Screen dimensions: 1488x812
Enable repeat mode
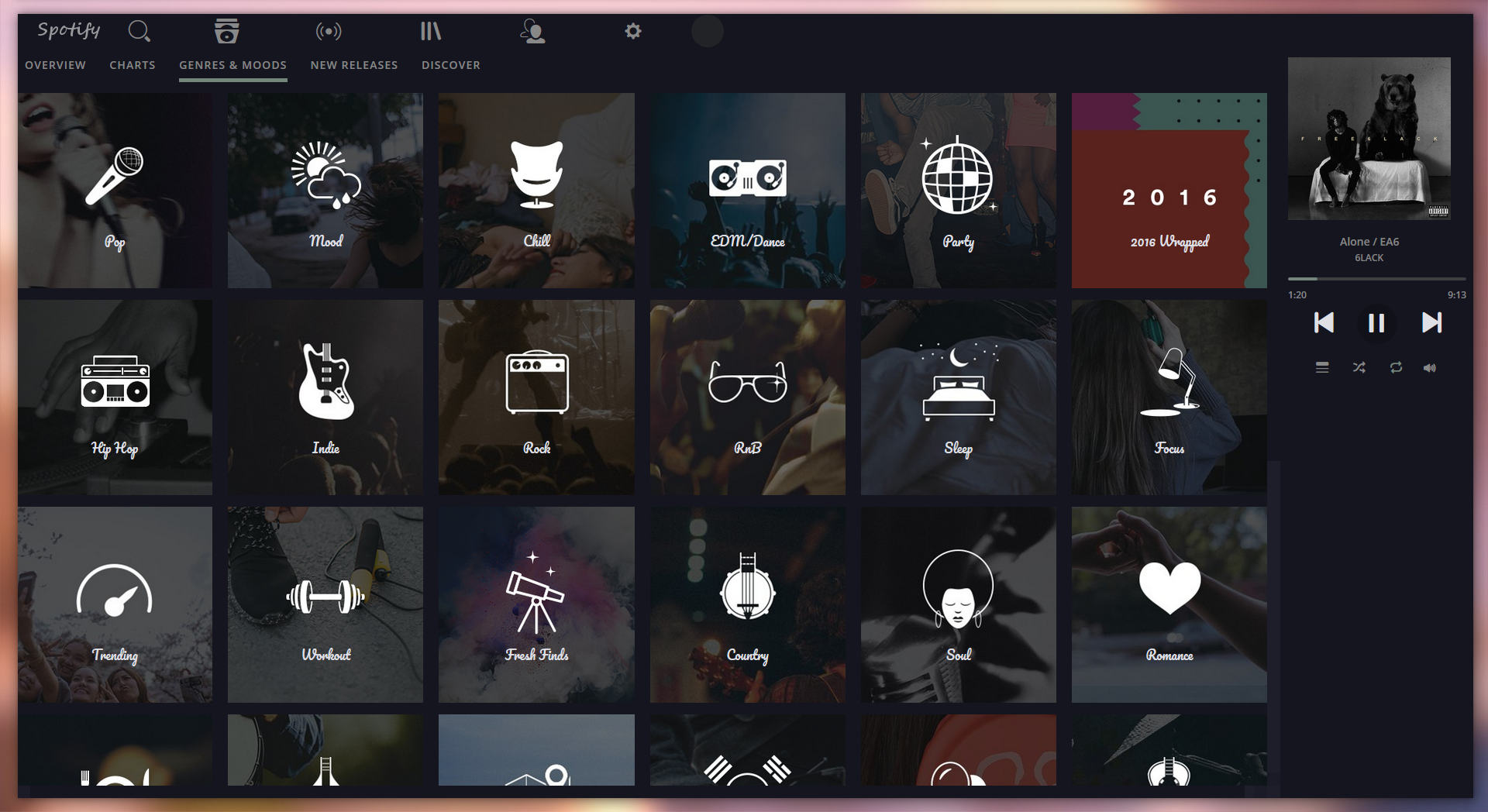(x=1394, y=368)
